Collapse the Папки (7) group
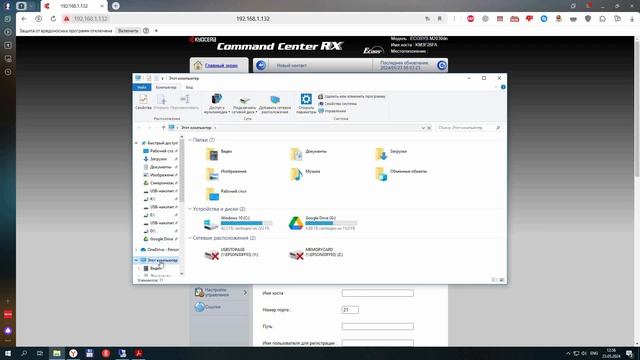This screenshot has height=360, width=640. 189,140
